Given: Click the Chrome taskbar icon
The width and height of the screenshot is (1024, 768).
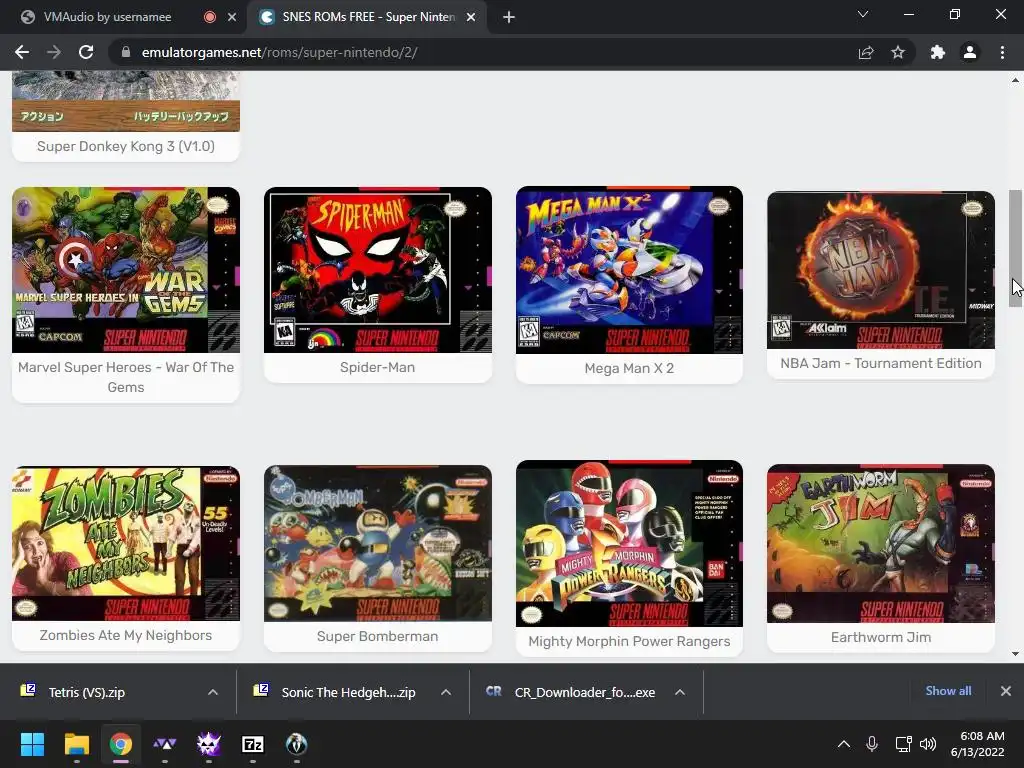Looking at the screenshot, I should click(x=121, y=744).
